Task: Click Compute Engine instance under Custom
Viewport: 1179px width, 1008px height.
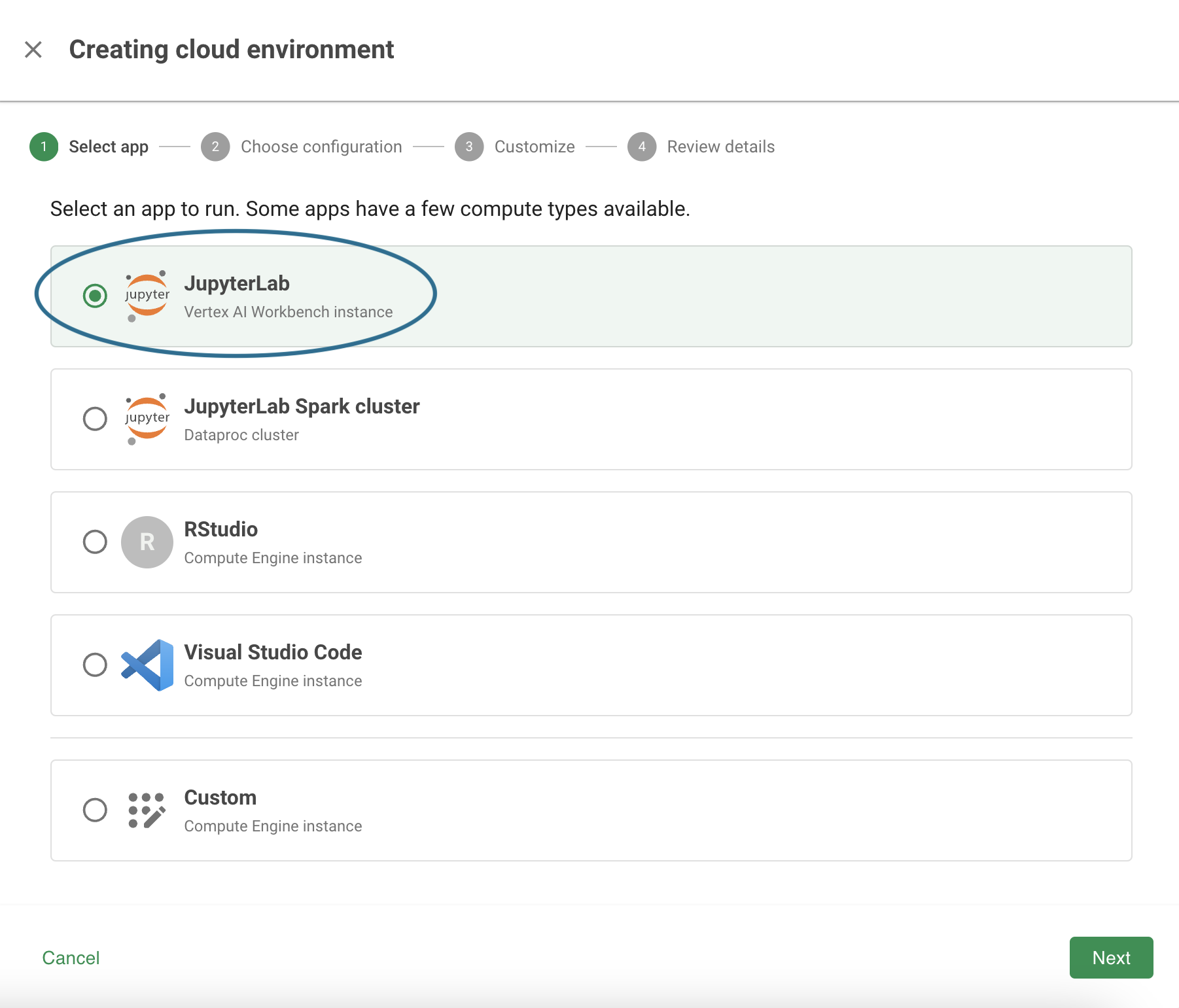Action: click(x=273, y=826)
